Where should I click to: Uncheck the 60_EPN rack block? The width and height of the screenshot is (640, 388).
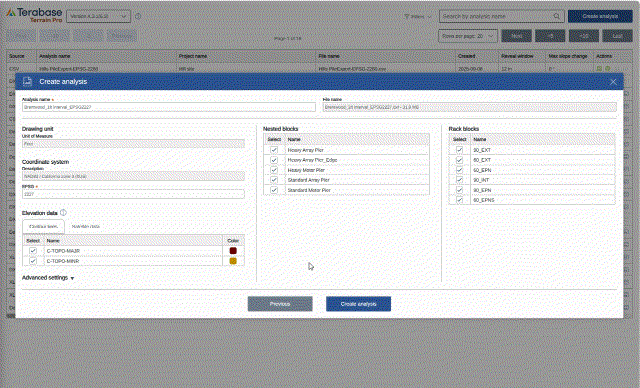(x=459, y=170)
